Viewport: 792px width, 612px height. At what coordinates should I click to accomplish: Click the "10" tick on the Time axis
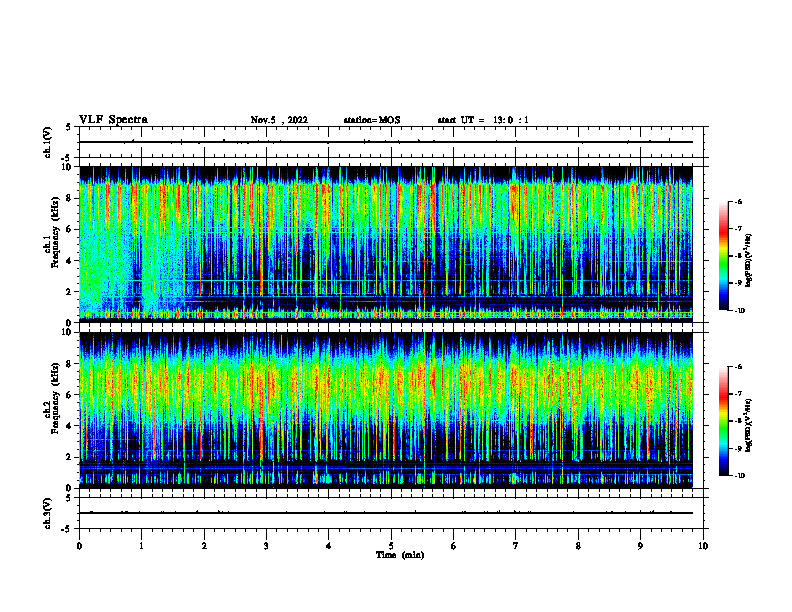point(703,546)
